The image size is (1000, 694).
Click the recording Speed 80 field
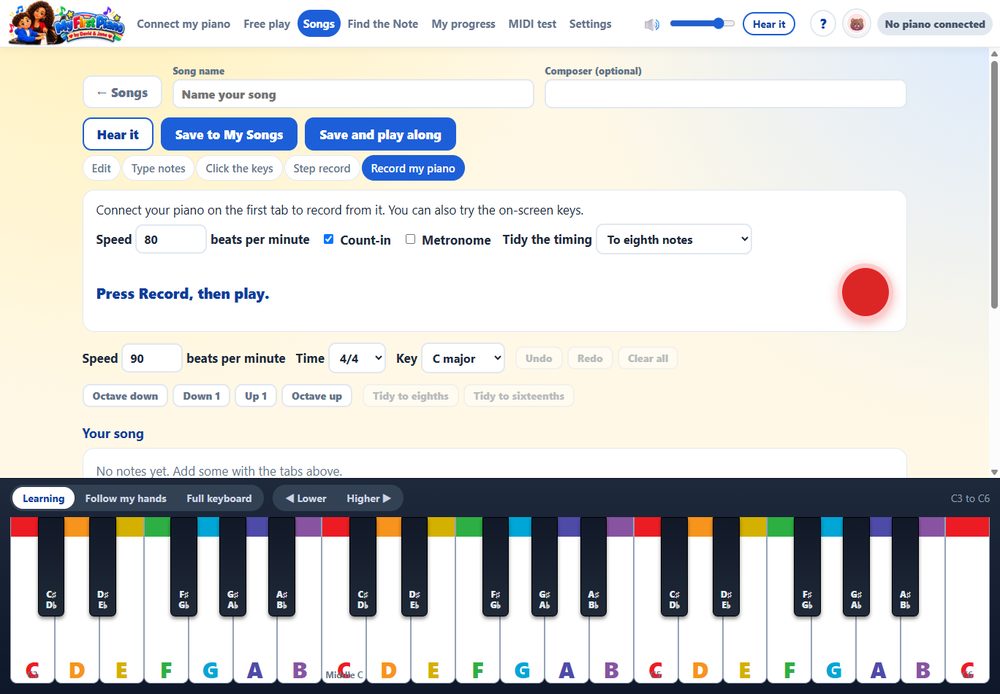point(171,239)
